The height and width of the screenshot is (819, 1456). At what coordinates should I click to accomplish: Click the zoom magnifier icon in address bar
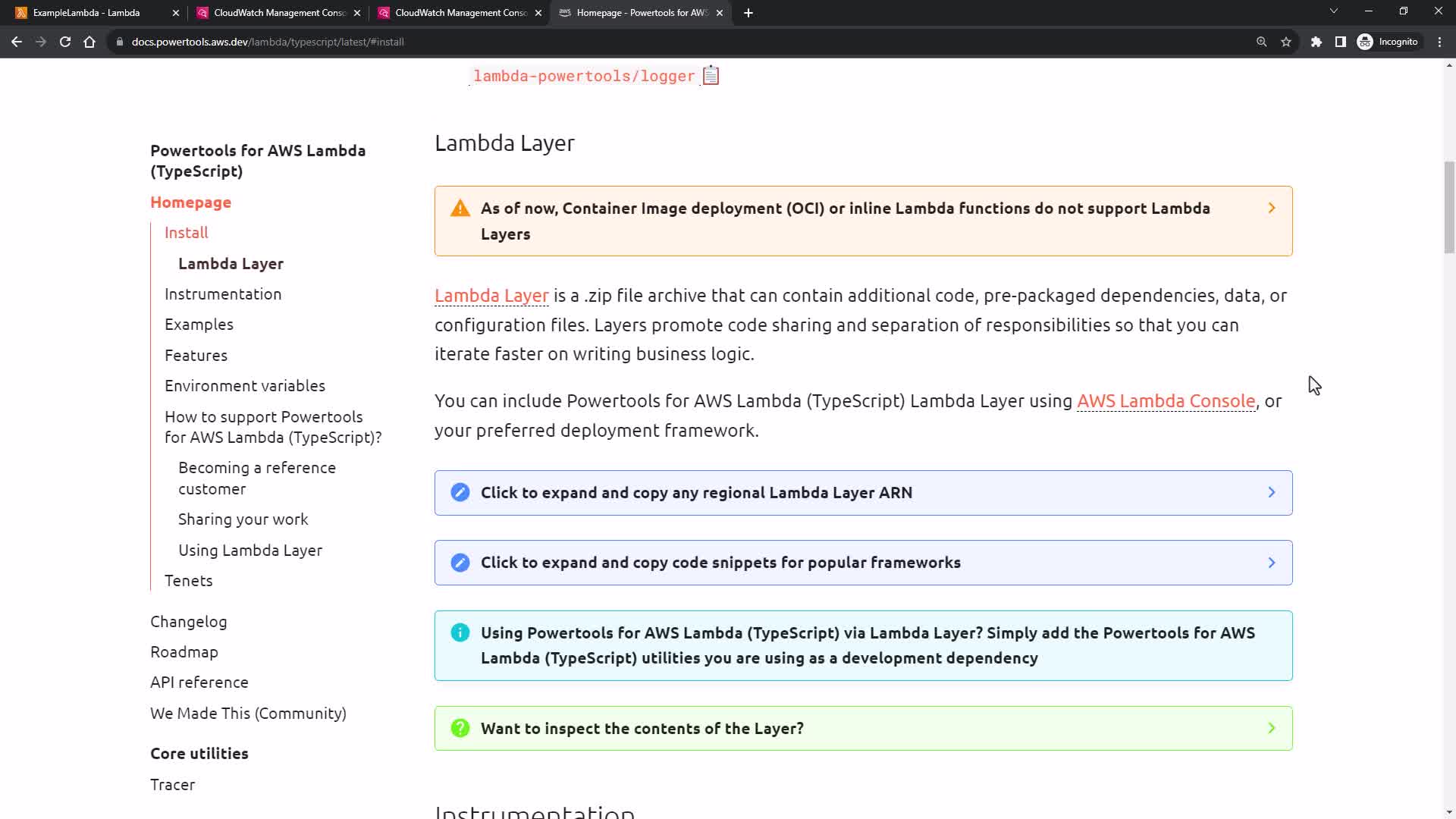tap(1262, 42)
